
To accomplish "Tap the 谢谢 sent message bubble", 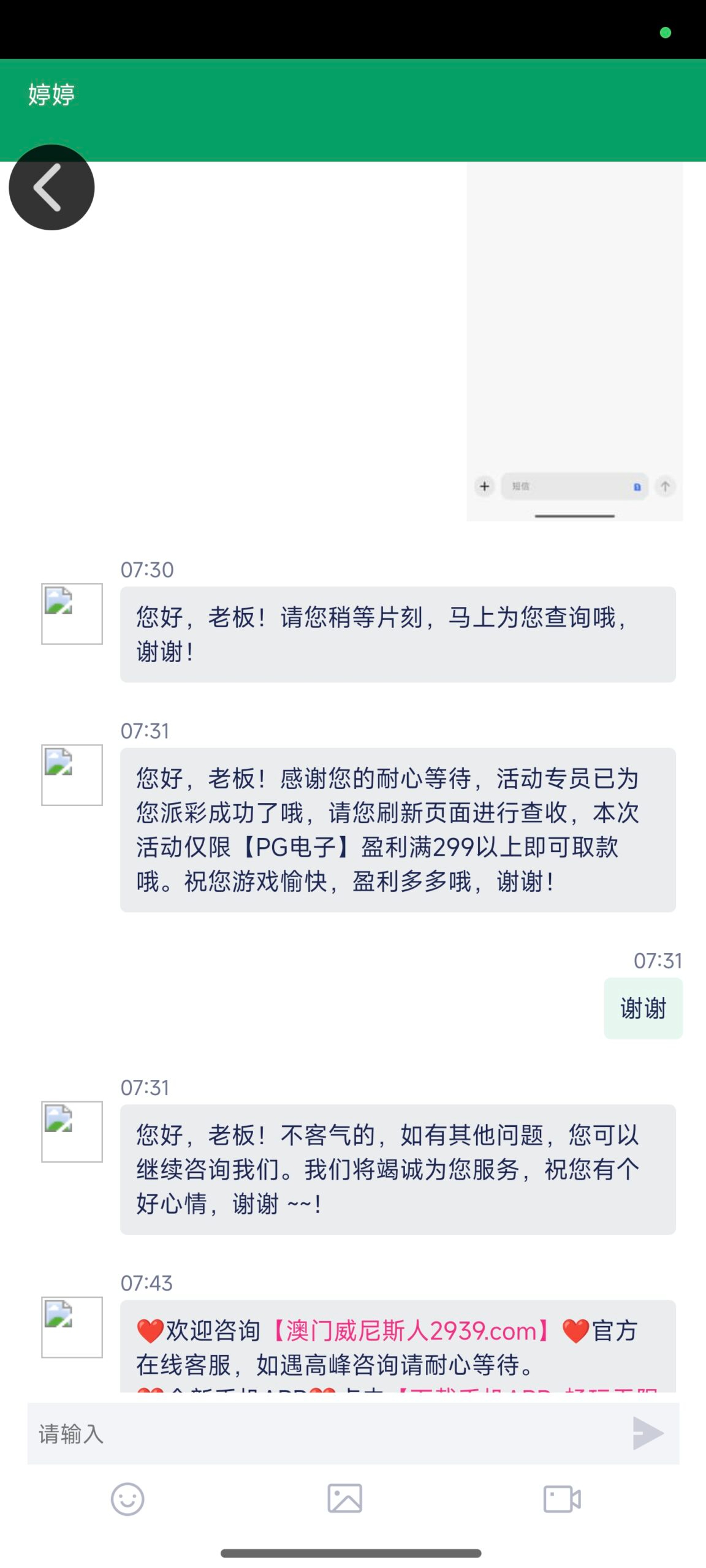I will [x=643, y=1008].
